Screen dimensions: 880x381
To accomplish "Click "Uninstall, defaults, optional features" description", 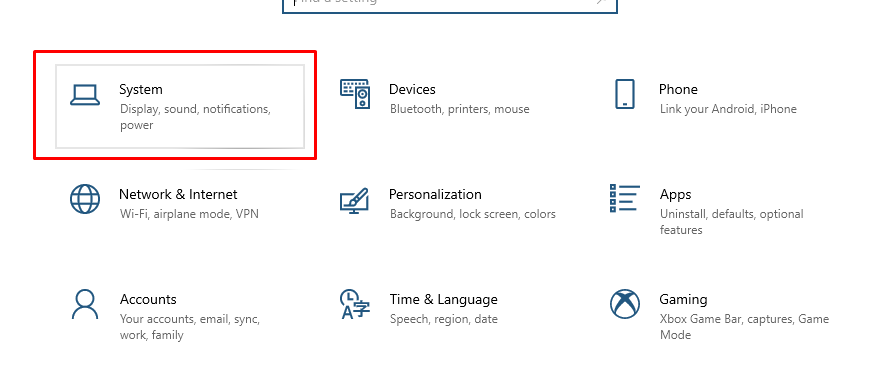I will (731, 222).
